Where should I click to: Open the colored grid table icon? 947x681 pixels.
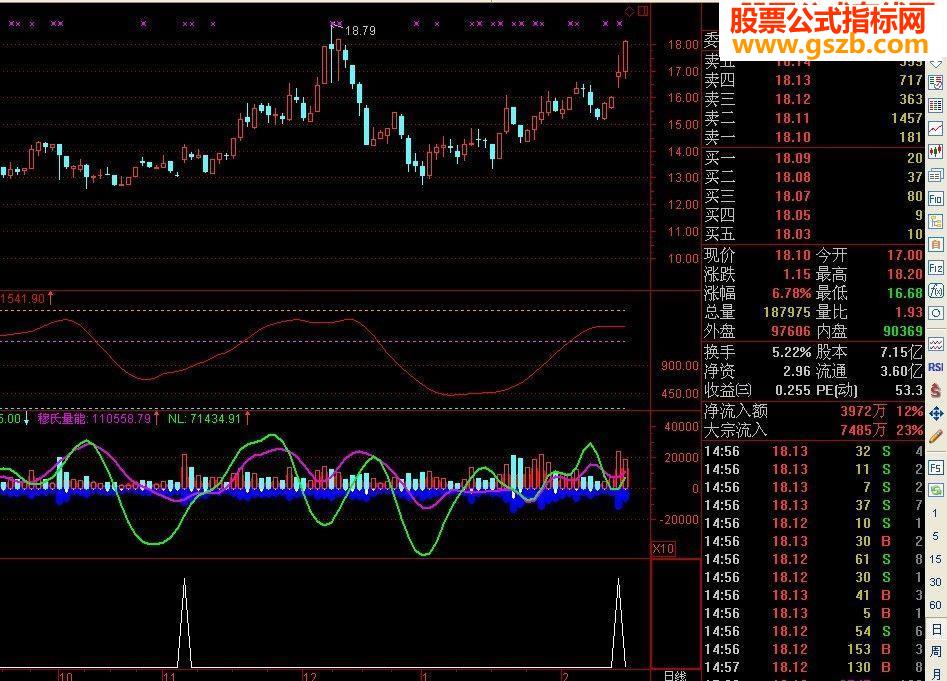click(936, 105)
